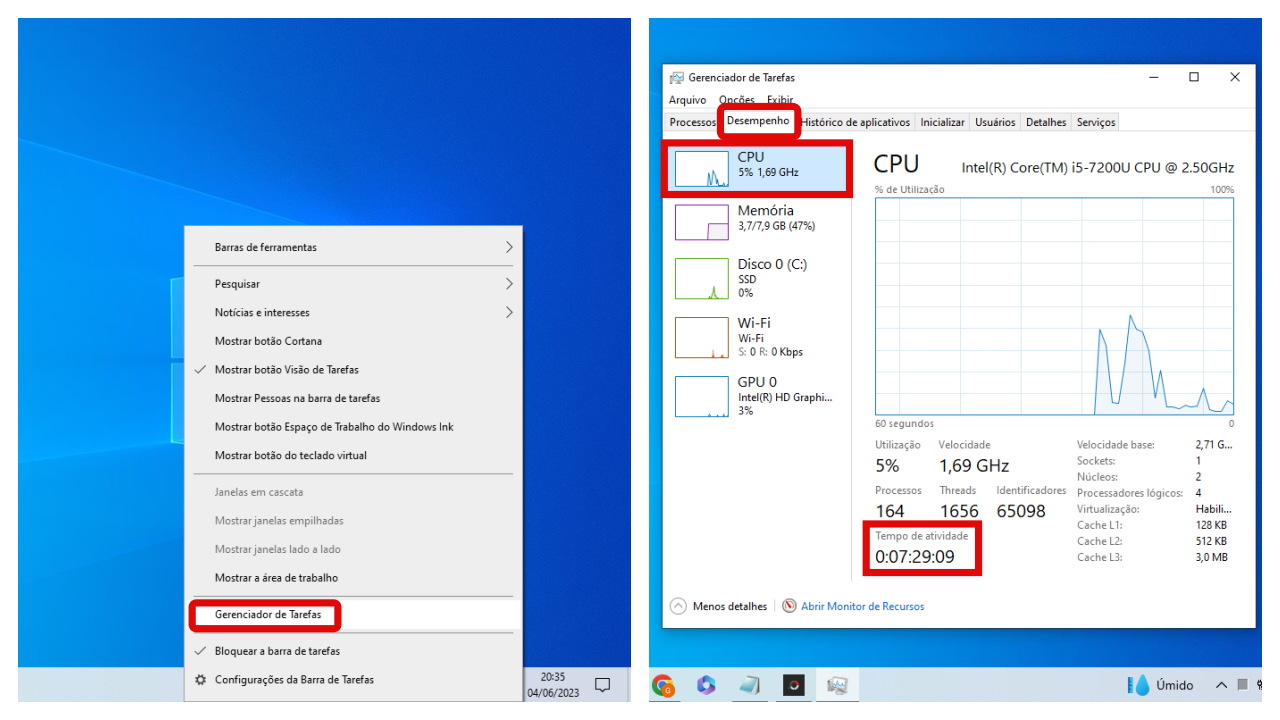Toggle Mostrar botão Cortana option
1280x720 pixels.
(353, 341)
